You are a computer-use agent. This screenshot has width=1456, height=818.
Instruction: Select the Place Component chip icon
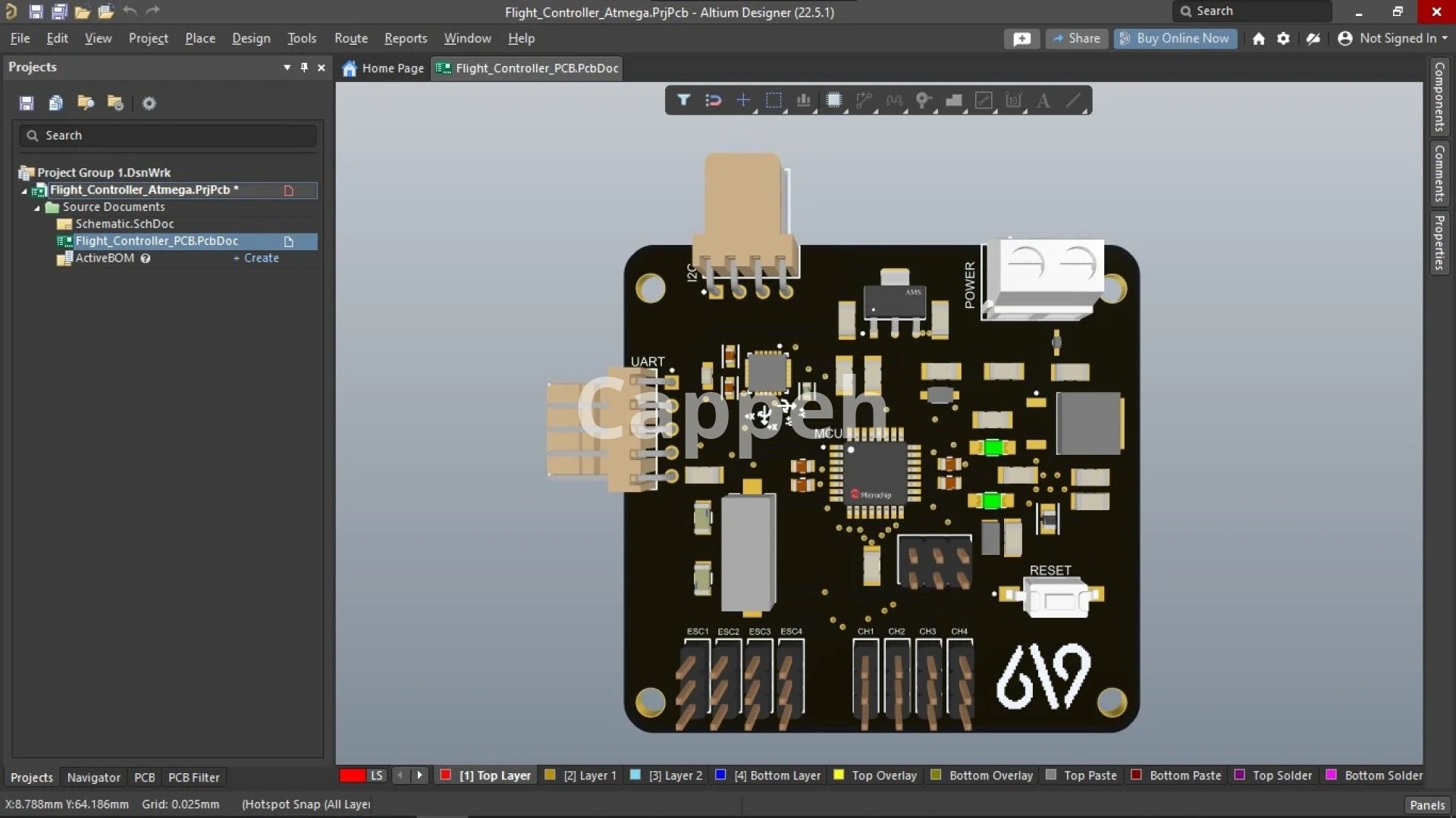[x=833, y=100]
